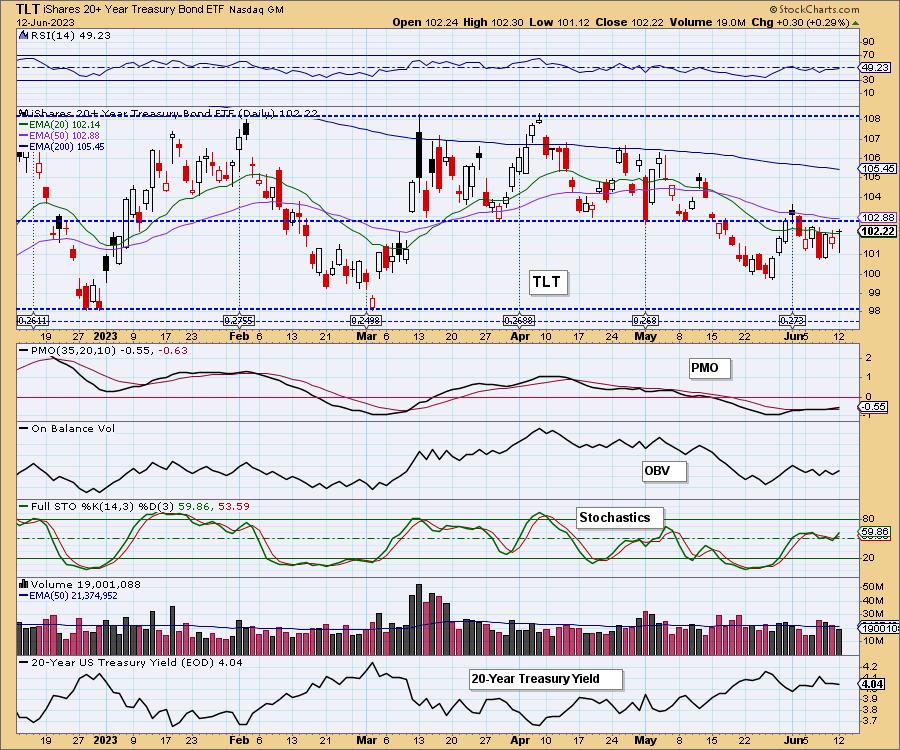Click the Close 102.22 value in header

click(629, 22)
